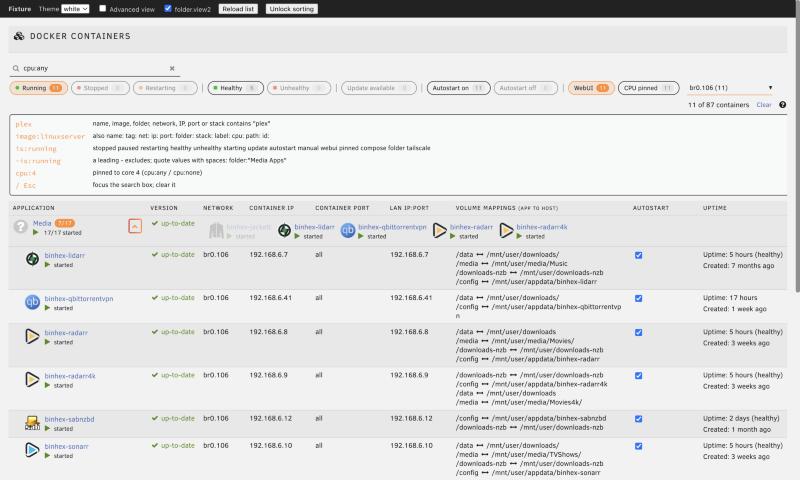
Task: Open the binhex-sonarr container row link
Action: point(66,446)
